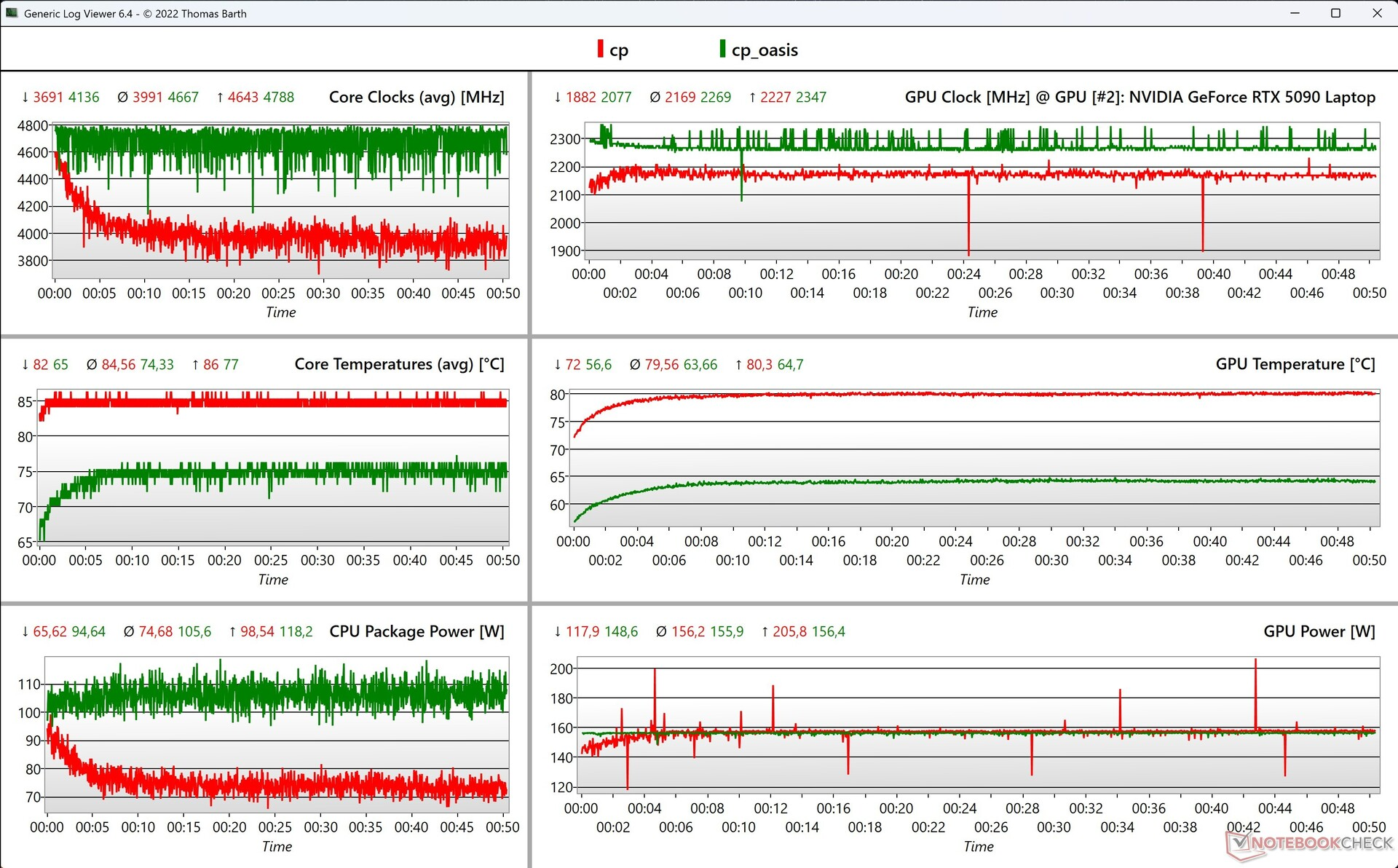Screen dimensions: 1398x868
Task: Click the minimum arrow icon in GPU Temperature
Action: pos(558,364)
